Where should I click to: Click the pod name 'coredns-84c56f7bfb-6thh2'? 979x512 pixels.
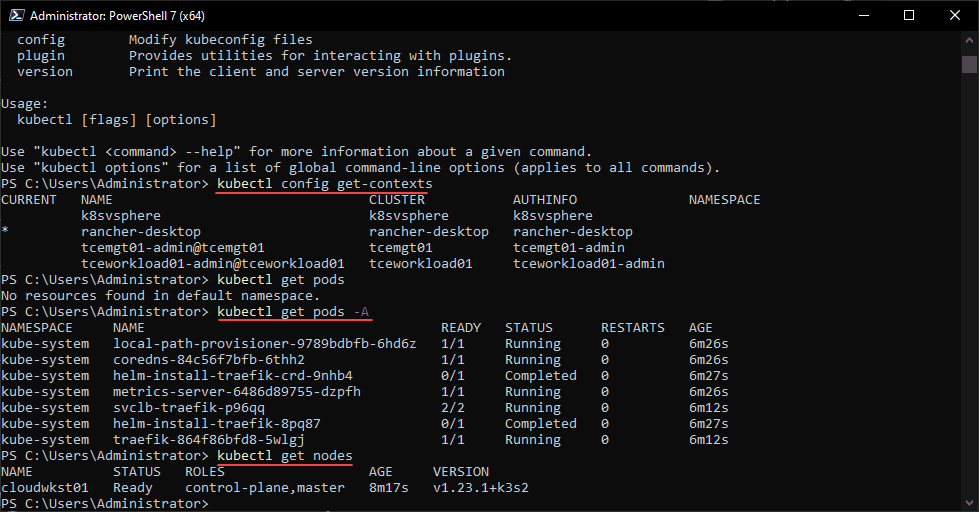click(209, 360)
